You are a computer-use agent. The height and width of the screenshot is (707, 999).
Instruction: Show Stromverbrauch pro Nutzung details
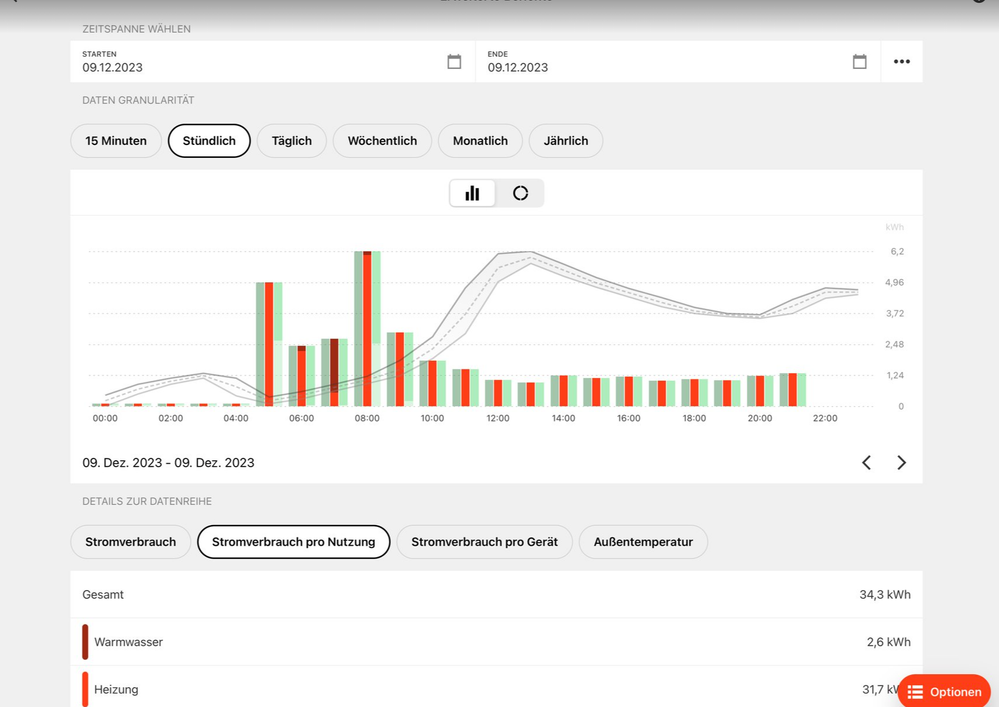[294, 542]
